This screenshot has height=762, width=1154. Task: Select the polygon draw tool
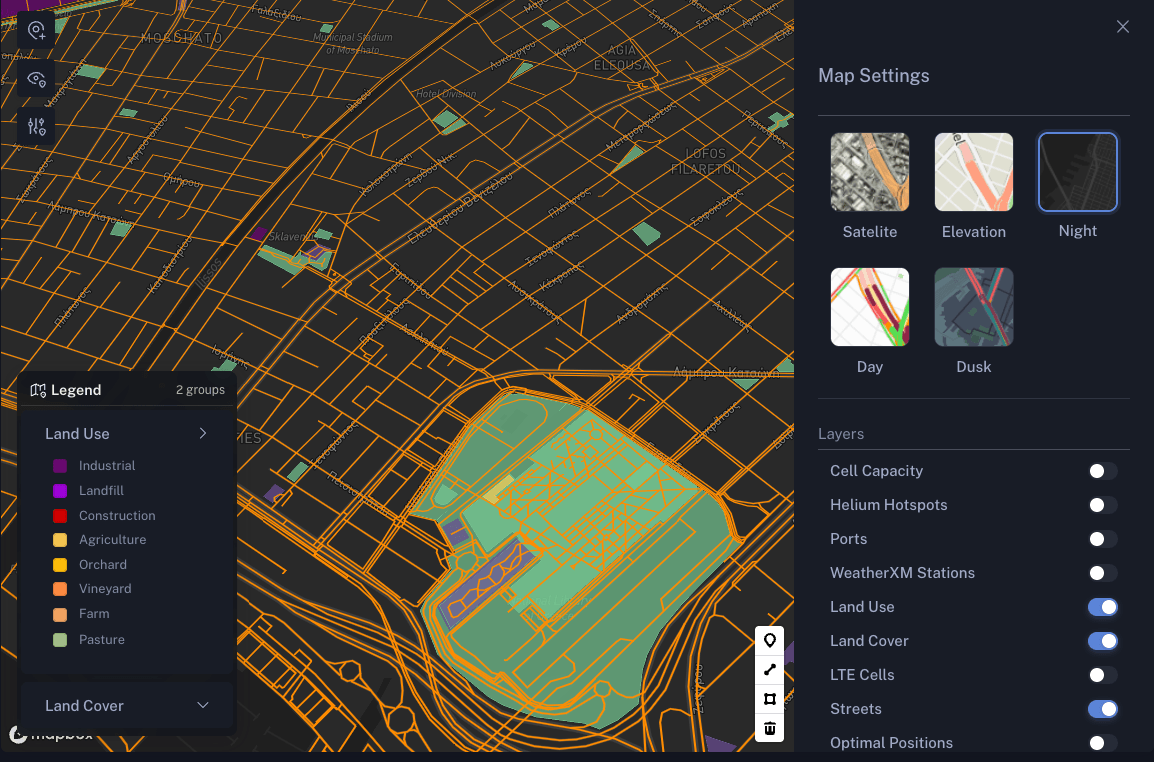point(769,699)
